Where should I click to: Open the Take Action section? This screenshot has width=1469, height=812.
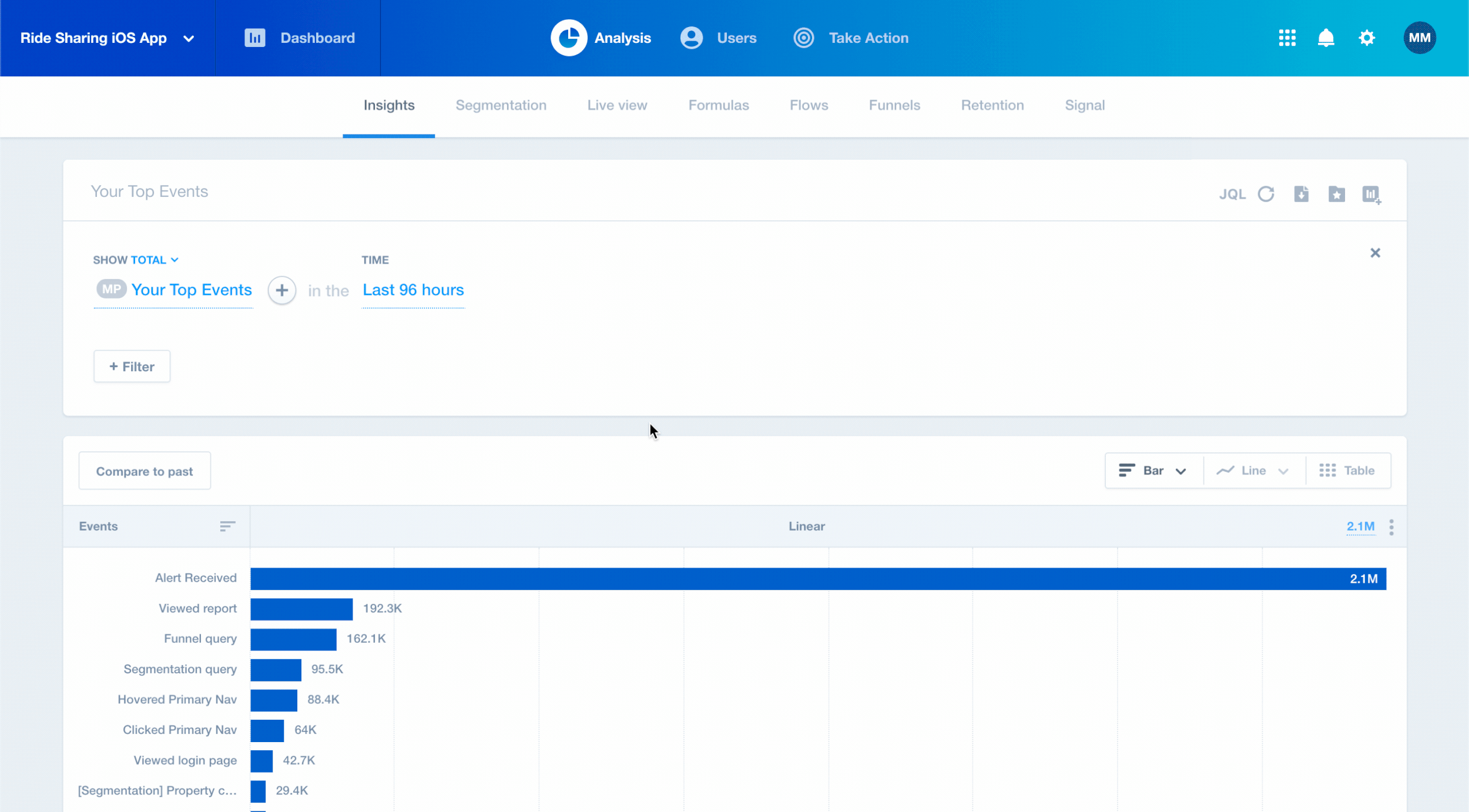(x=868, y=38)
